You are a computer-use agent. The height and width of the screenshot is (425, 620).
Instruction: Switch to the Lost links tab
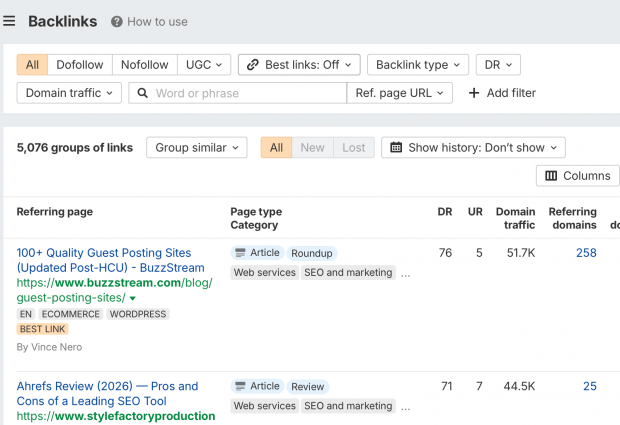point(354,148)
